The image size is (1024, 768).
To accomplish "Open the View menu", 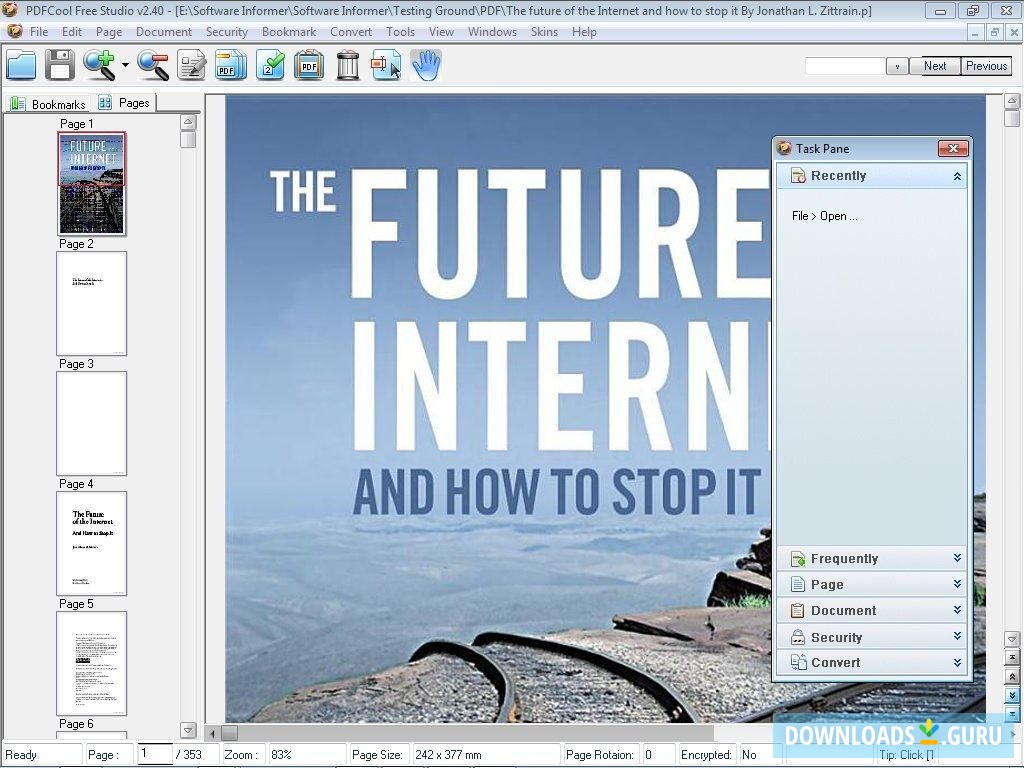I will (x=441, y=31).
